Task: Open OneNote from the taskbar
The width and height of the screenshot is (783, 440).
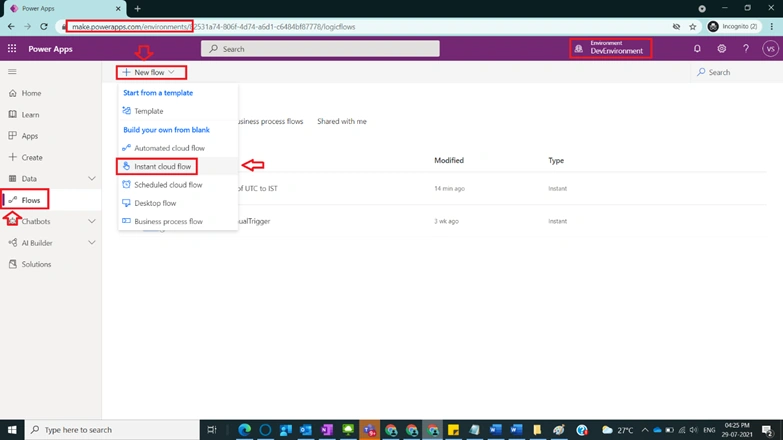Action: coord(327,430)
